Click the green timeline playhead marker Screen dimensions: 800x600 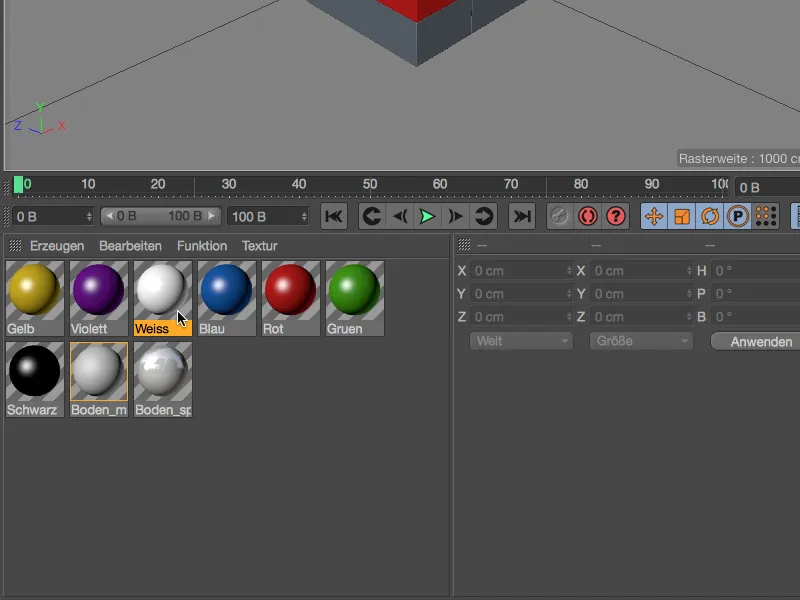point(18,185)
